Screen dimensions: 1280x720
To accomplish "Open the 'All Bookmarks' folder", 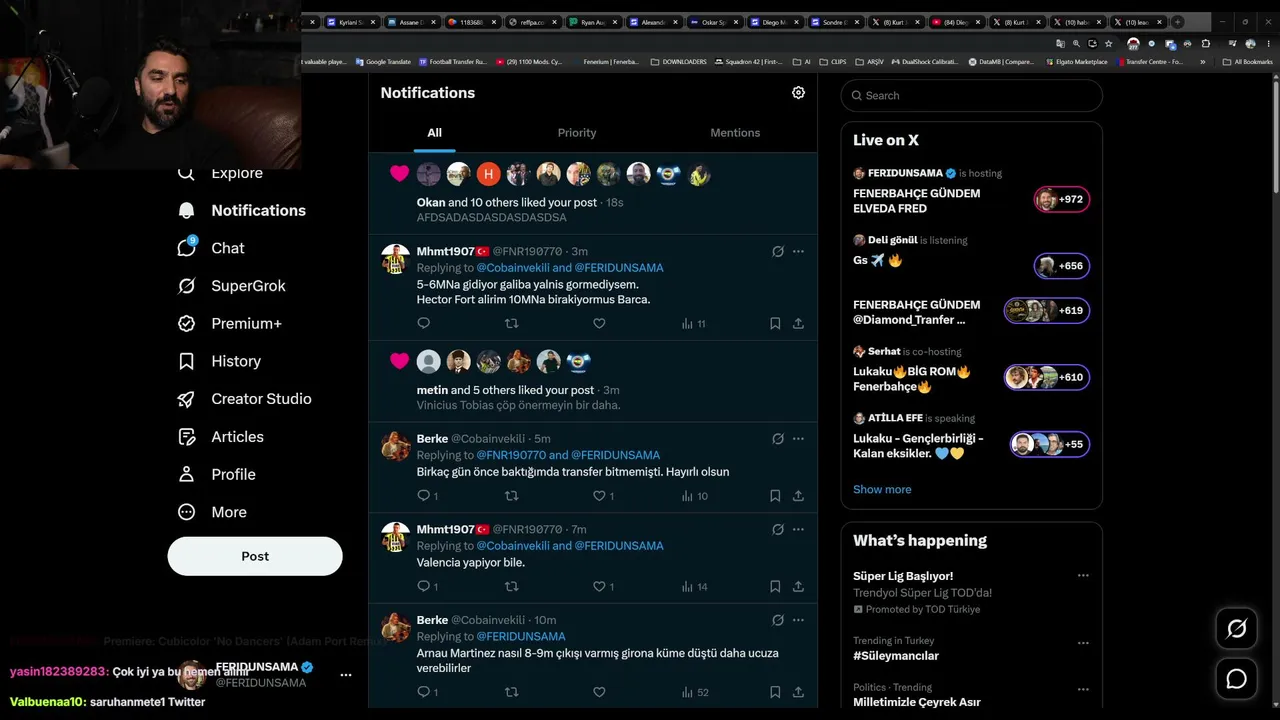I will tap(1247, 62).
